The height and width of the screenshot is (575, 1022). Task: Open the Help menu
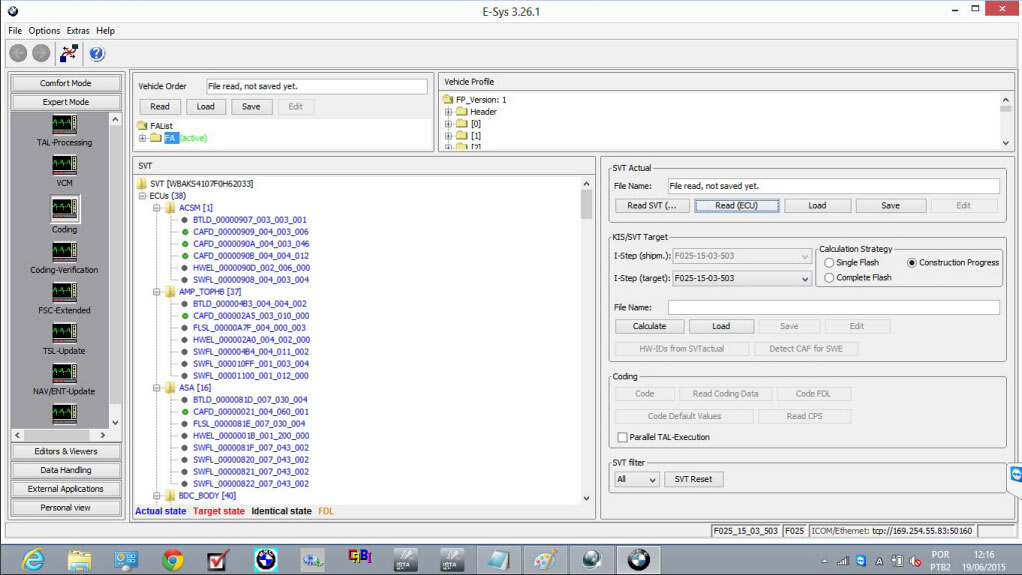tap(105, 31)
